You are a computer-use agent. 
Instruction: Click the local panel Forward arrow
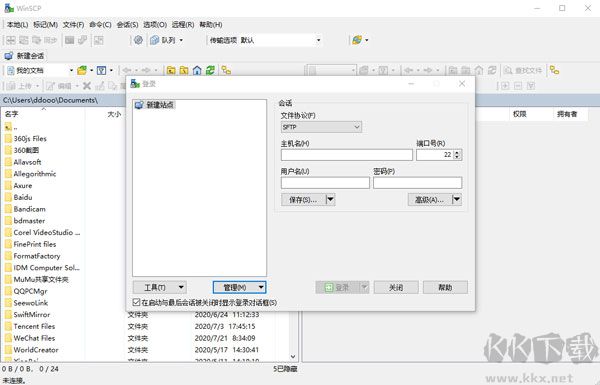point(146,70)
